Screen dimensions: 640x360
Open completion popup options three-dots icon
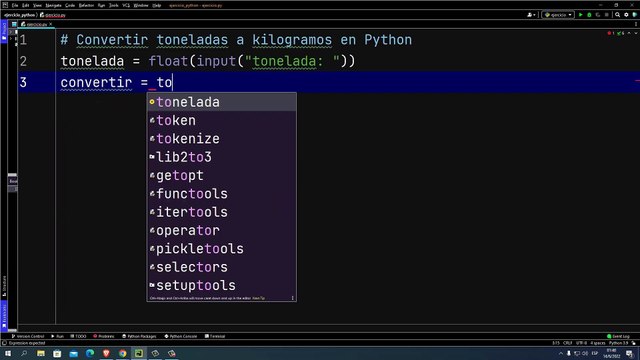[293, 298]
